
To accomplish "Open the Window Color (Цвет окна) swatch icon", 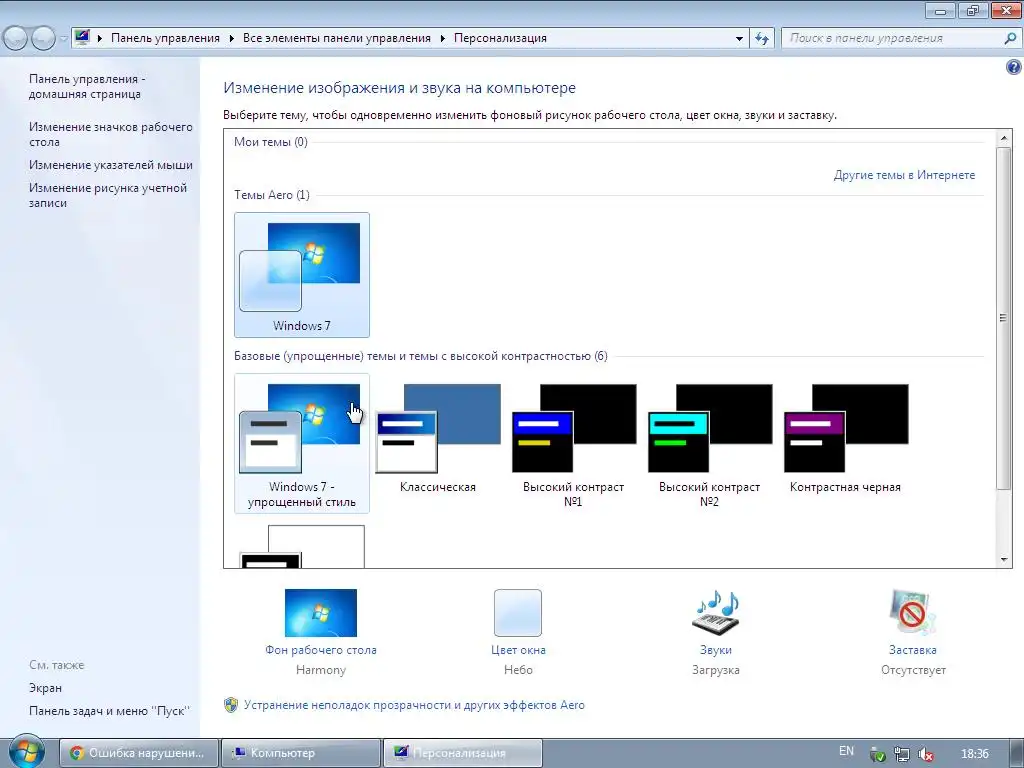I will [x=518, y=613].
